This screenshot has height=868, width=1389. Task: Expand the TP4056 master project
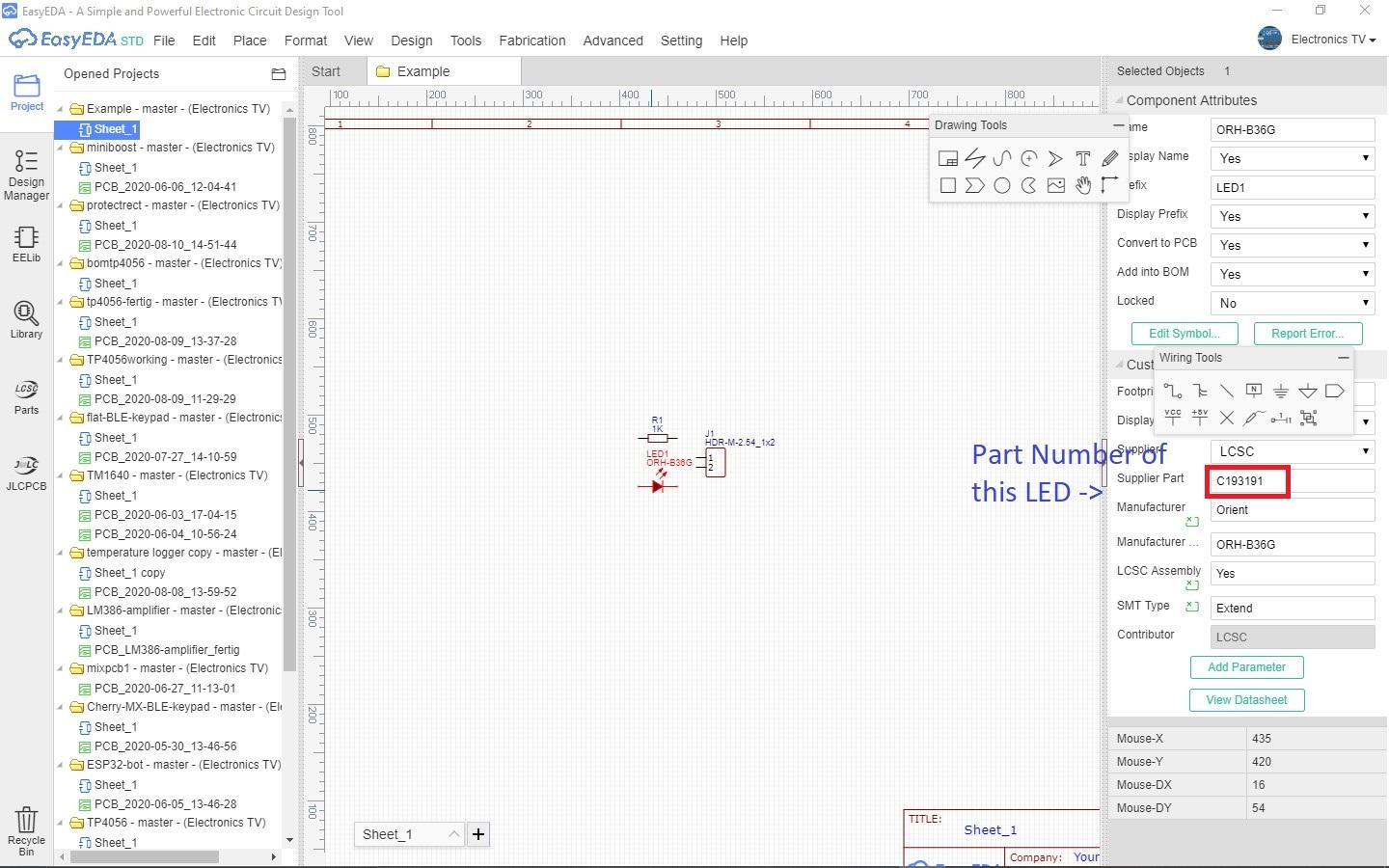[x=62, y=823]
